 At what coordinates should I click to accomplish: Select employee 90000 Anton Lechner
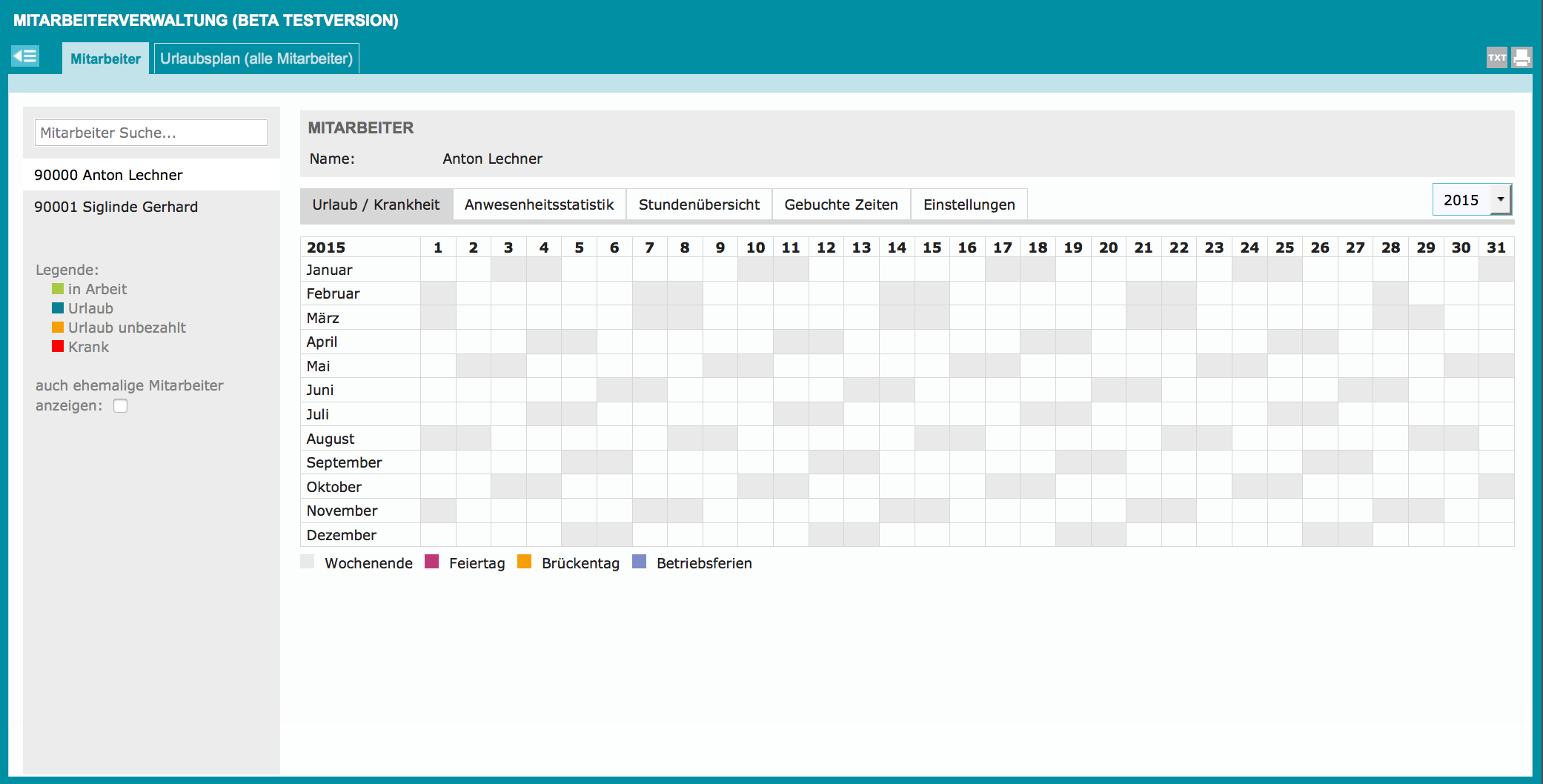click(108, 175)
